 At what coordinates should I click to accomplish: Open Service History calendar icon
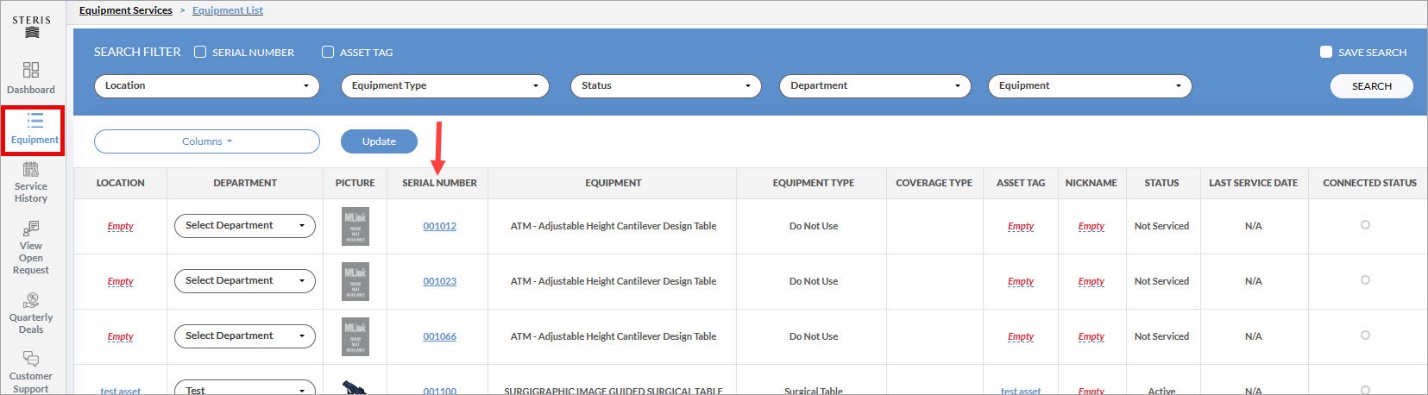(31, 169)
